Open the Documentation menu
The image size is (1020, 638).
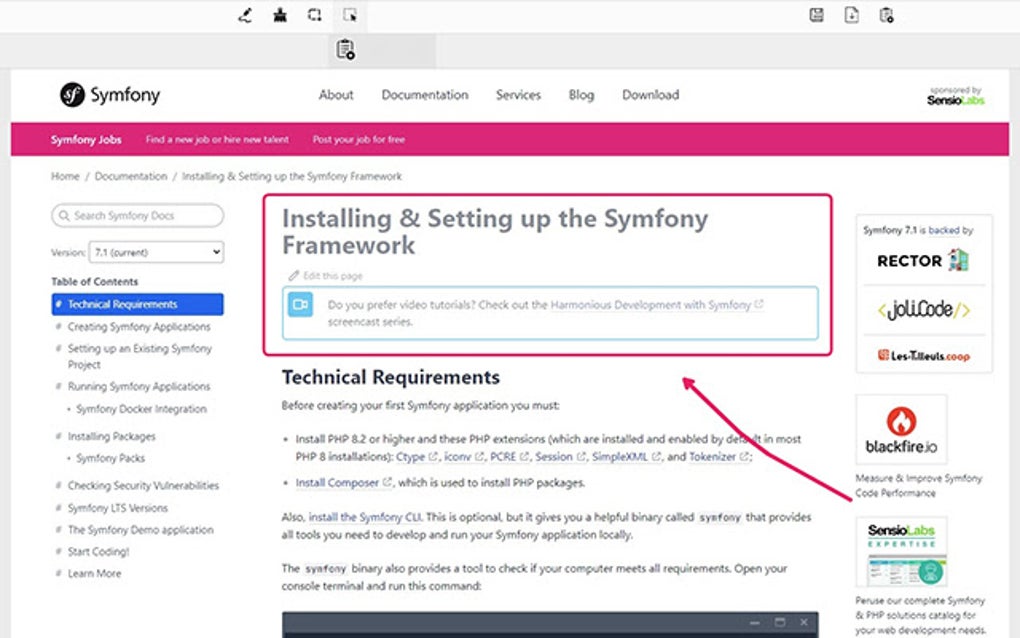pyautogui.click(x=424, y=95)
